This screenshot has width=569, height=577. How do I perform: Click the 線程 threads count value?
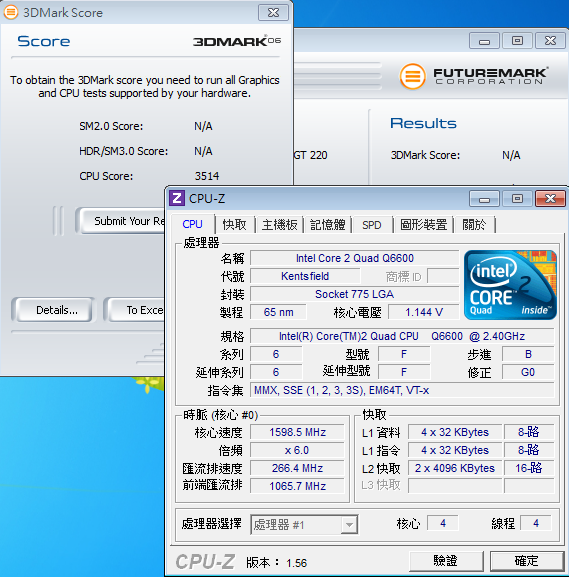536,523
